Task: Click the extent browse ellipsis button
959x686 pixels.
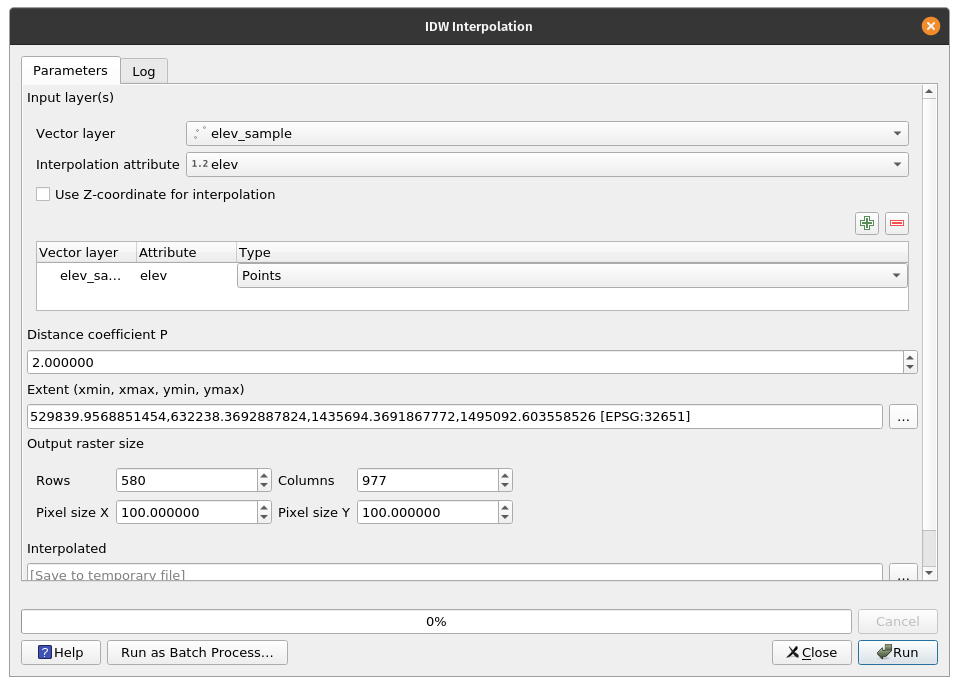Action: click(x=903, y=417)
